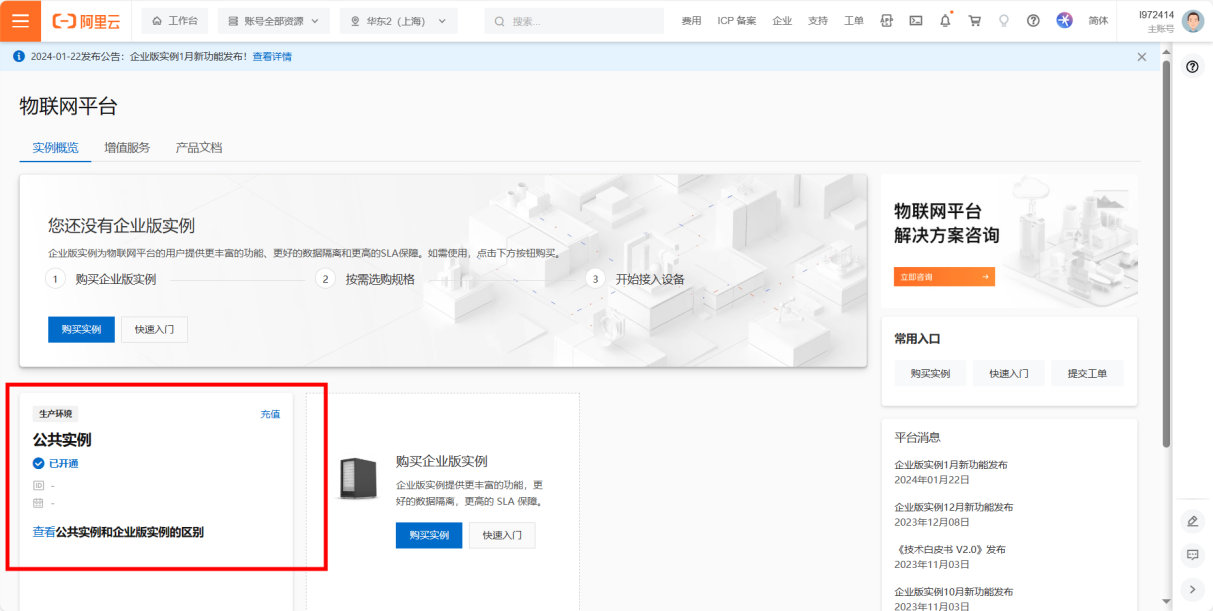
Task: Open the hamburger menu at top left
Action: (x=19, y=20)
